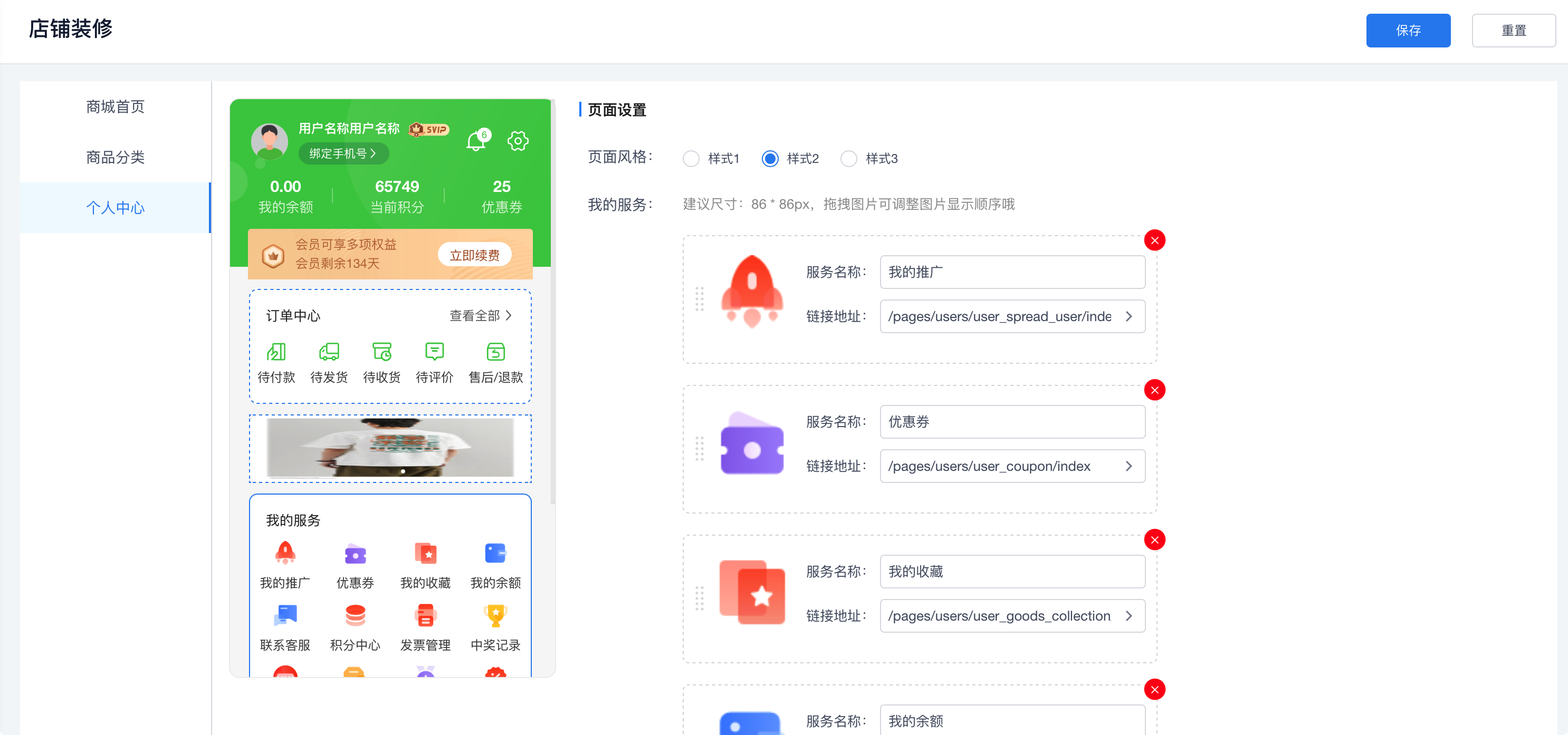Click the 待收货 order icon
Image resolution: width=1568 pixels, height=735 pixels.
click(383, 351)
